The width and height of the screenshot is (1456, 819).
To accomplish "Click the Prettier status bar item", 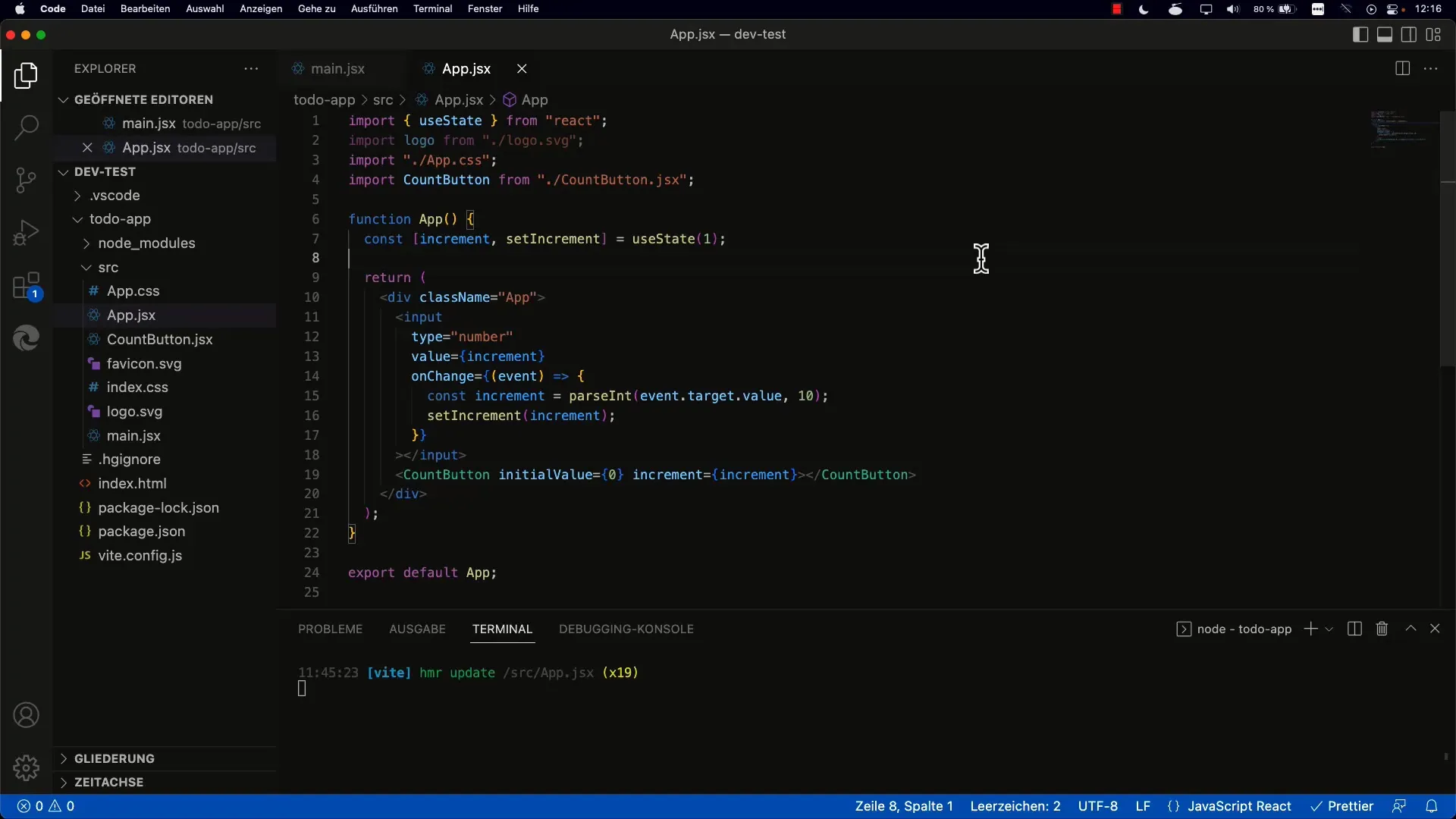I will point(1342,806).
